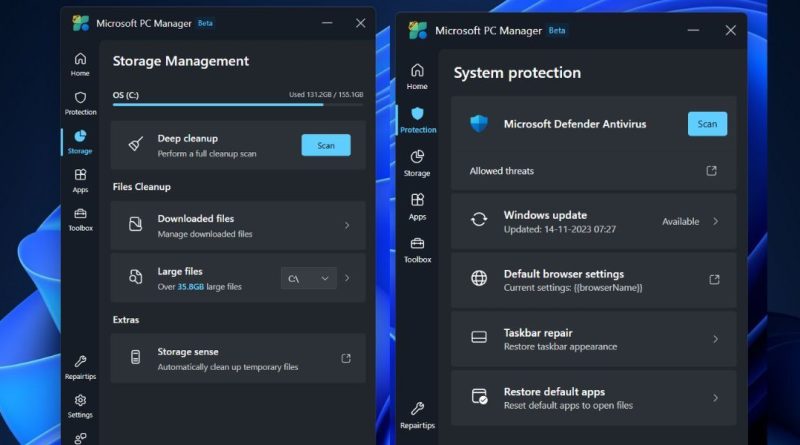Screen dimensions: 800x445
Task: Open Storage sense external link icon
Action: click(346, 358)
